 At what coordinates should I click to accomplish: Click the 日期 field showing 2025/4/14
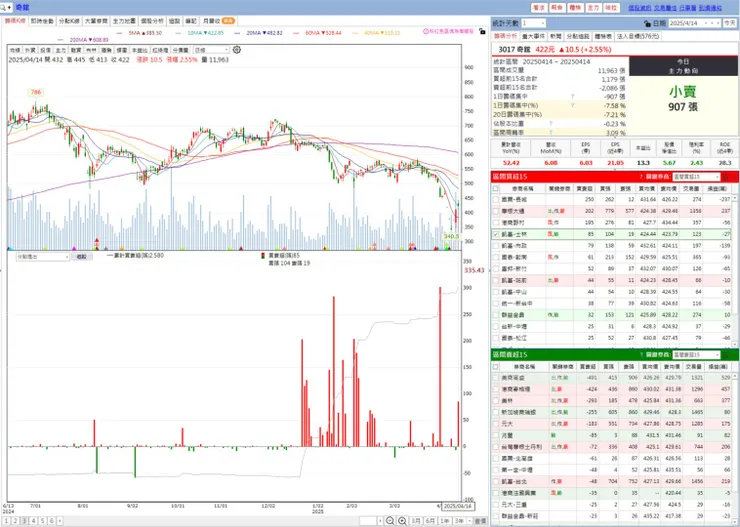click(695, 23)
